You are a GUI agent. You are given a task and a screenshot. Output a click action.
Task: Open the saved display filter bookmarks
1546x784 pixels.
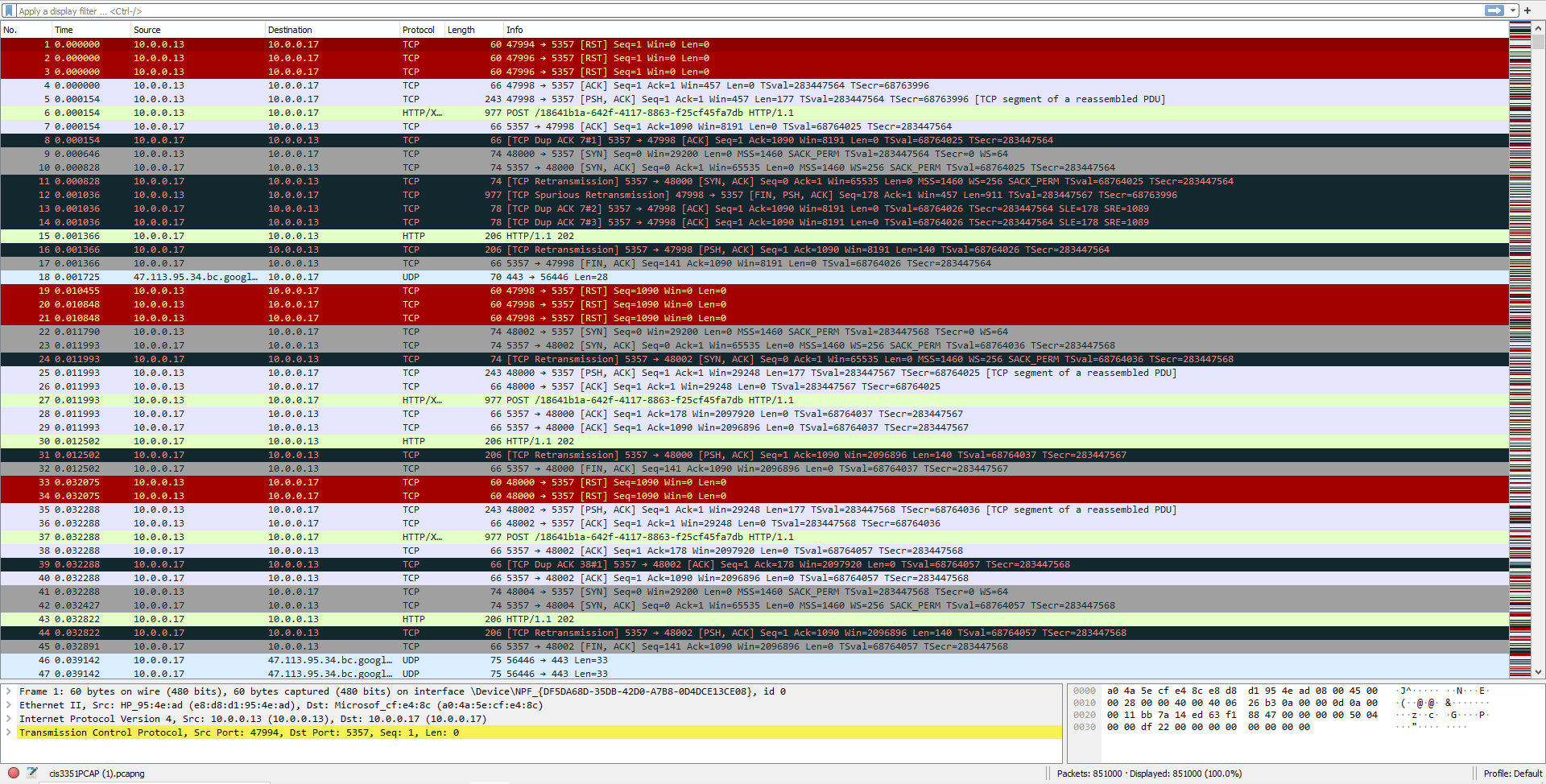tap(8, 10)
